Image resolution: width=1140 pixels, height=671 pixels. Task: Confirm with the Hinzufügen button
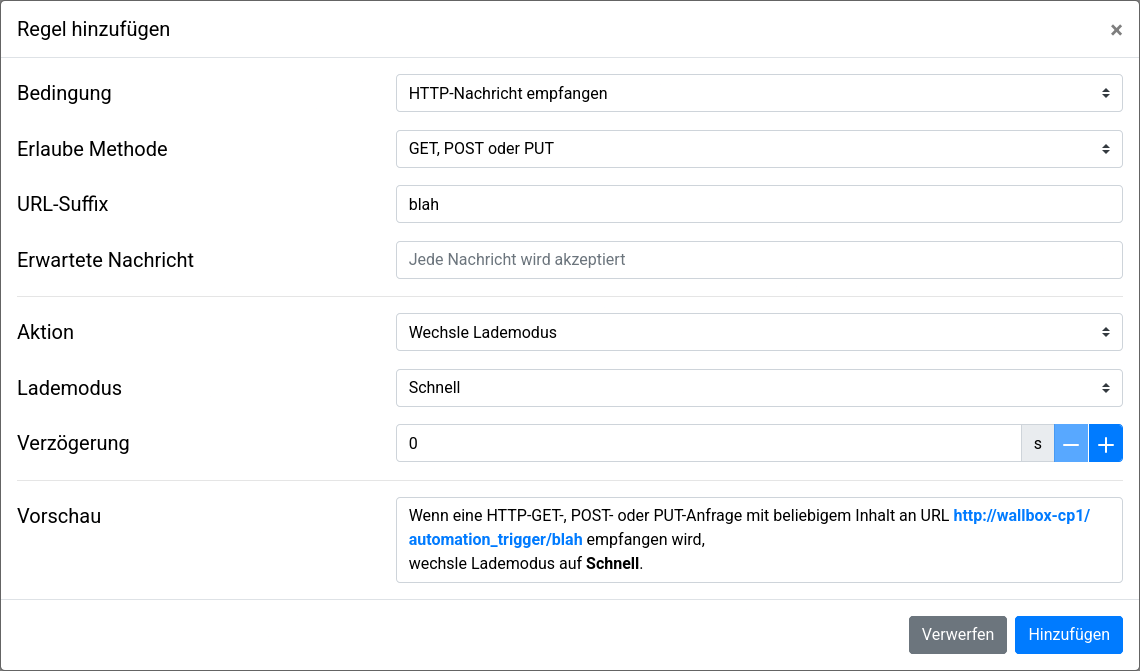click(1068, 634)
